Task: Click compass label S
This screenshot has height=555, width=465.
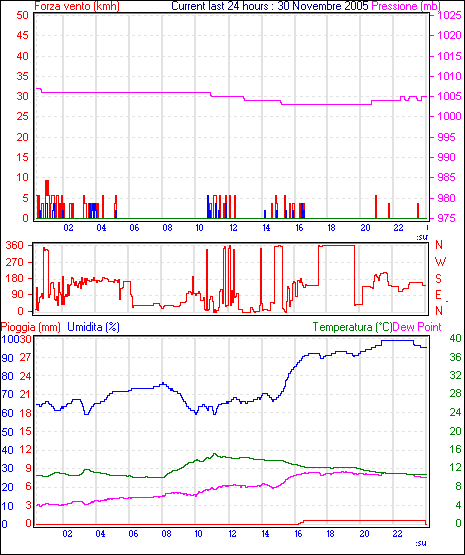Action: point(439,279)
